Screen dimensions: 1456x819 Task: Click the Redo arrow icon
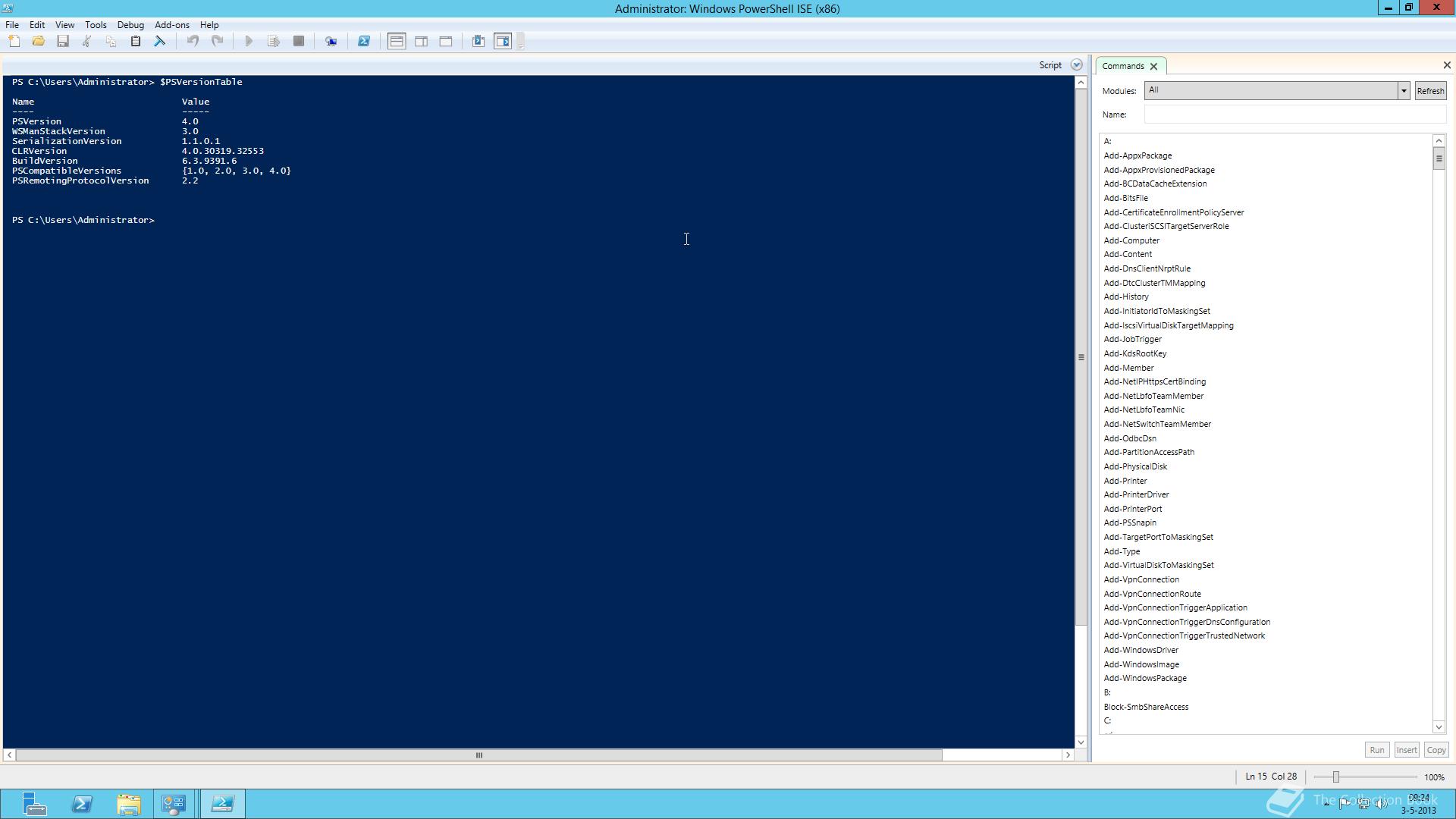click(x=217, y=42)
